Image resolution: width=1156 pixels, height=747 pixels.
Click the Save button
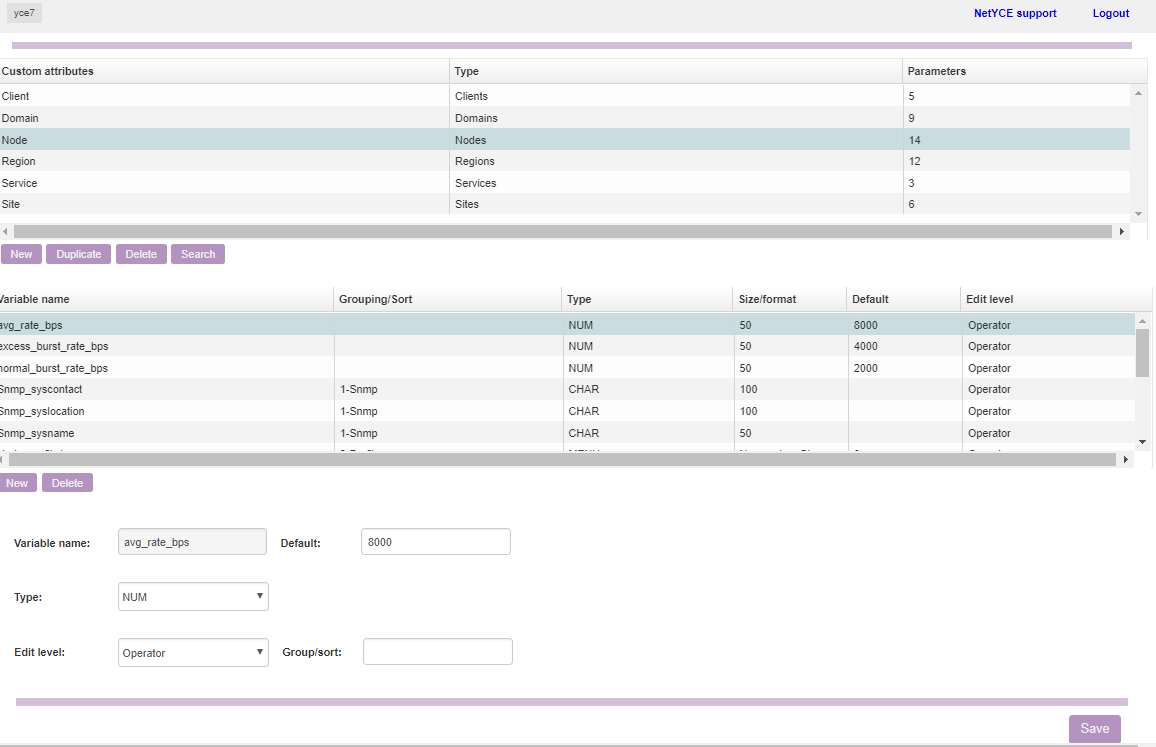pyautogui.click(x=1094, y=729)
